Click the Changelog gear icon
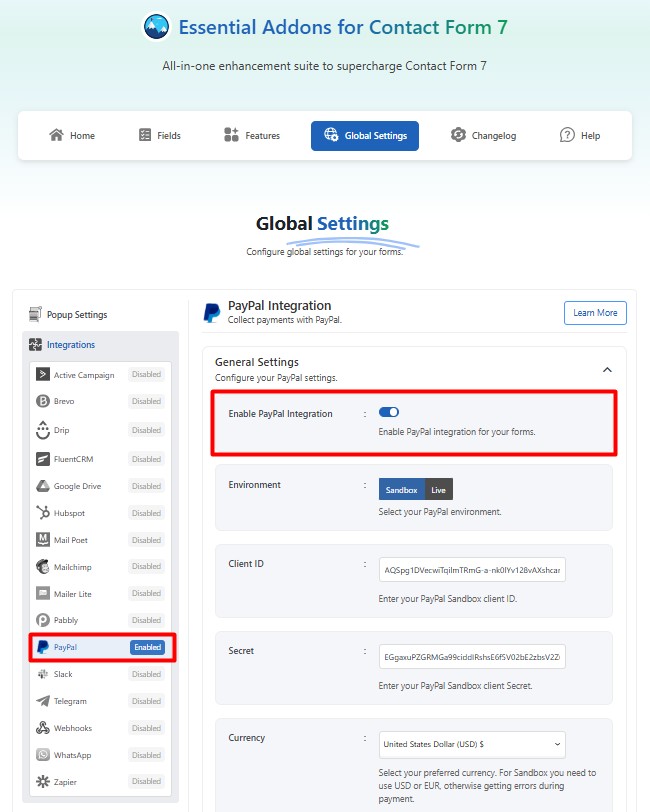The image size is (650, 812). pyautogui.click(x=458, y=135)
